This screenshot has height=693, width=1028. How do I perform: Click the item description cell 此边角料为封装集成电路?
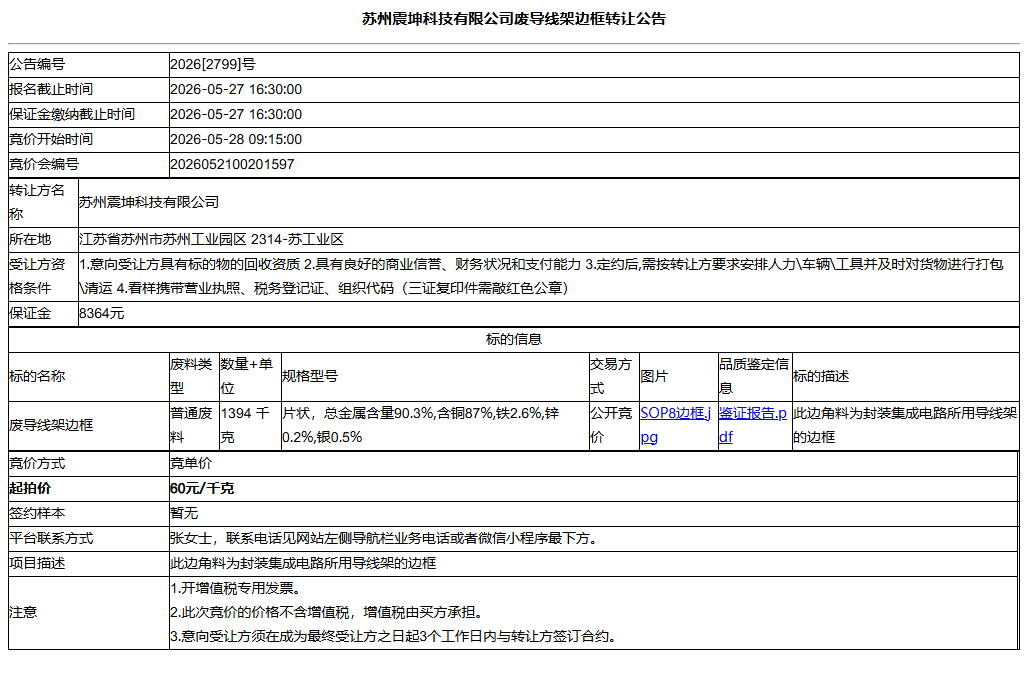tap(905, 425)
